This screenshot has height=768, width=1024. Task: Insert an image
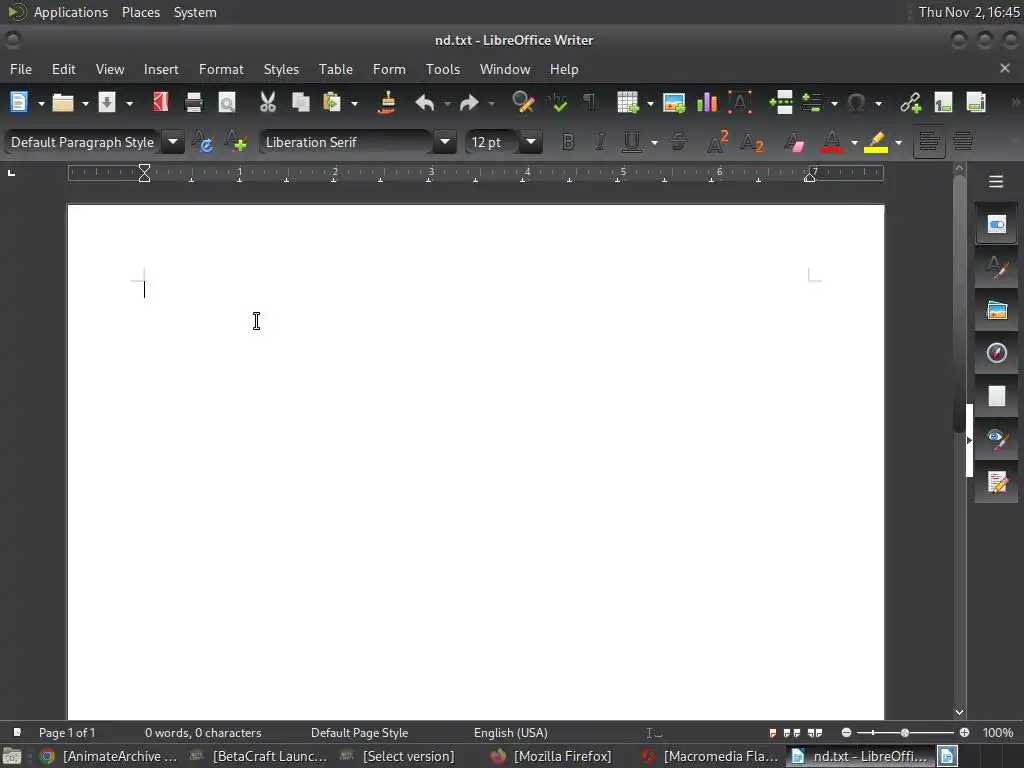(674, 103)
